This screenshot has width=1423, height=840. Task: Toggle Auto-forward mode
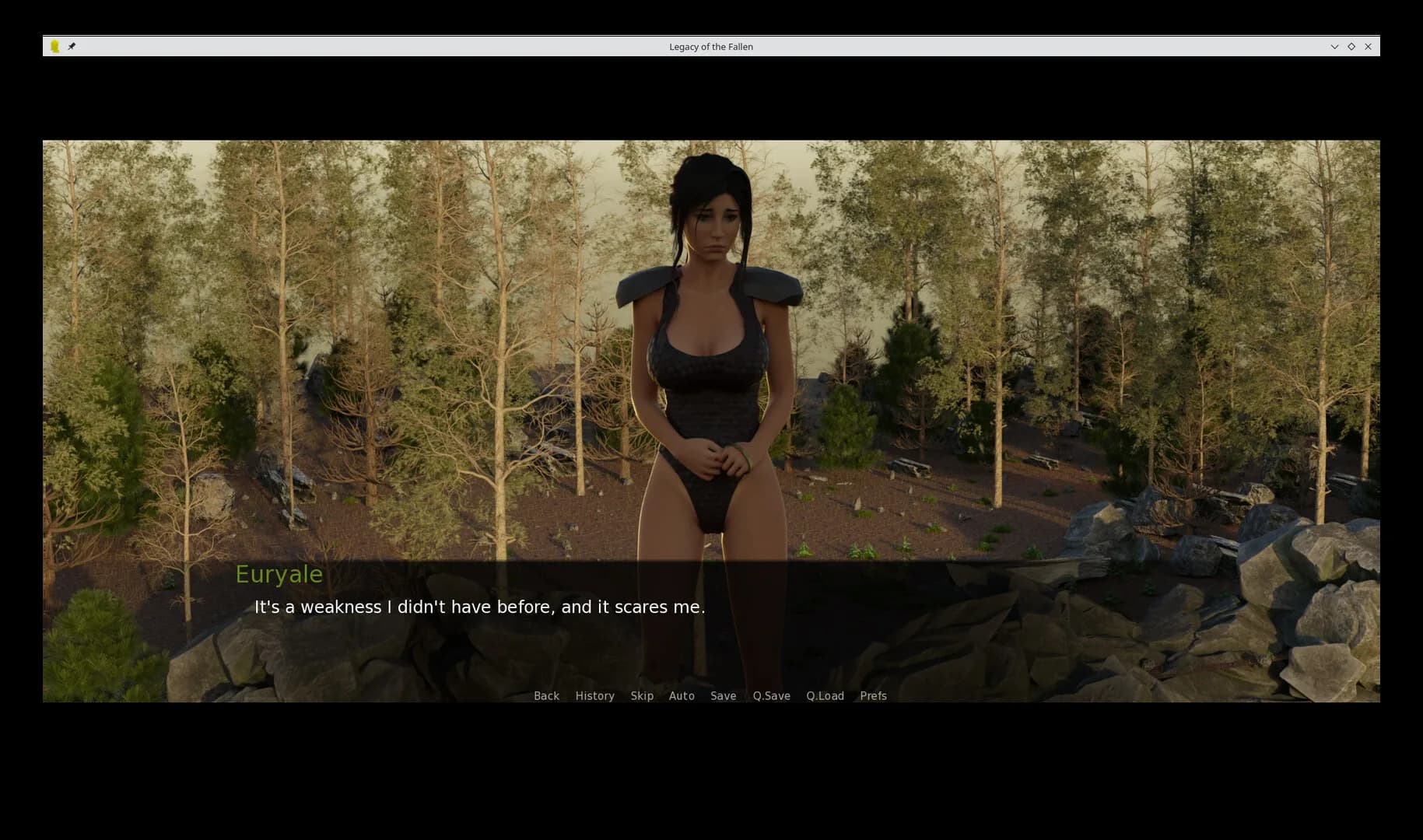point(682,696)
